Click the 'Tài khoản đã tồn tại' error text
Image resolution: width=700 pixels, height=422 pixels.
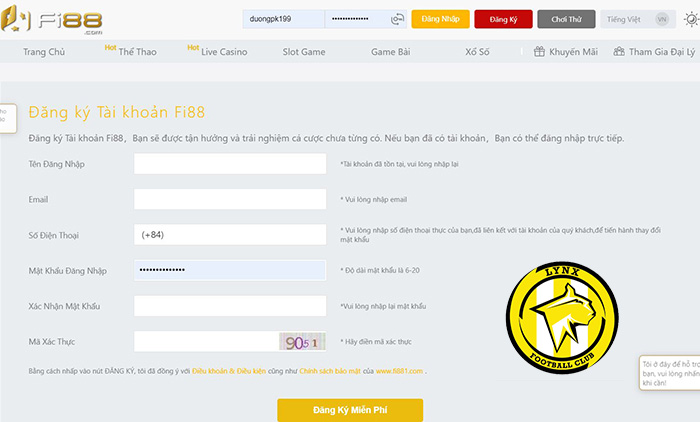(399, 164)
